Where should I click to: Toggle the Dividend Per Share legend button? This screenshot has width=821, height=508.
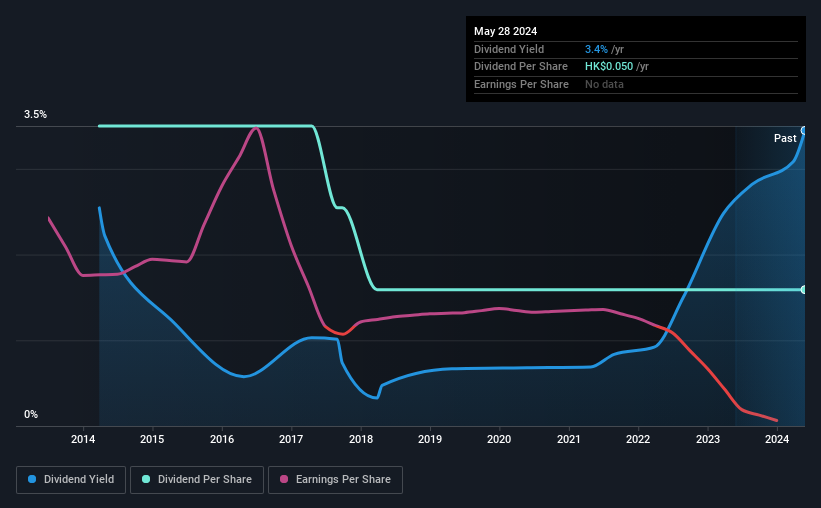pyautogui.click(x=197, y=480)
